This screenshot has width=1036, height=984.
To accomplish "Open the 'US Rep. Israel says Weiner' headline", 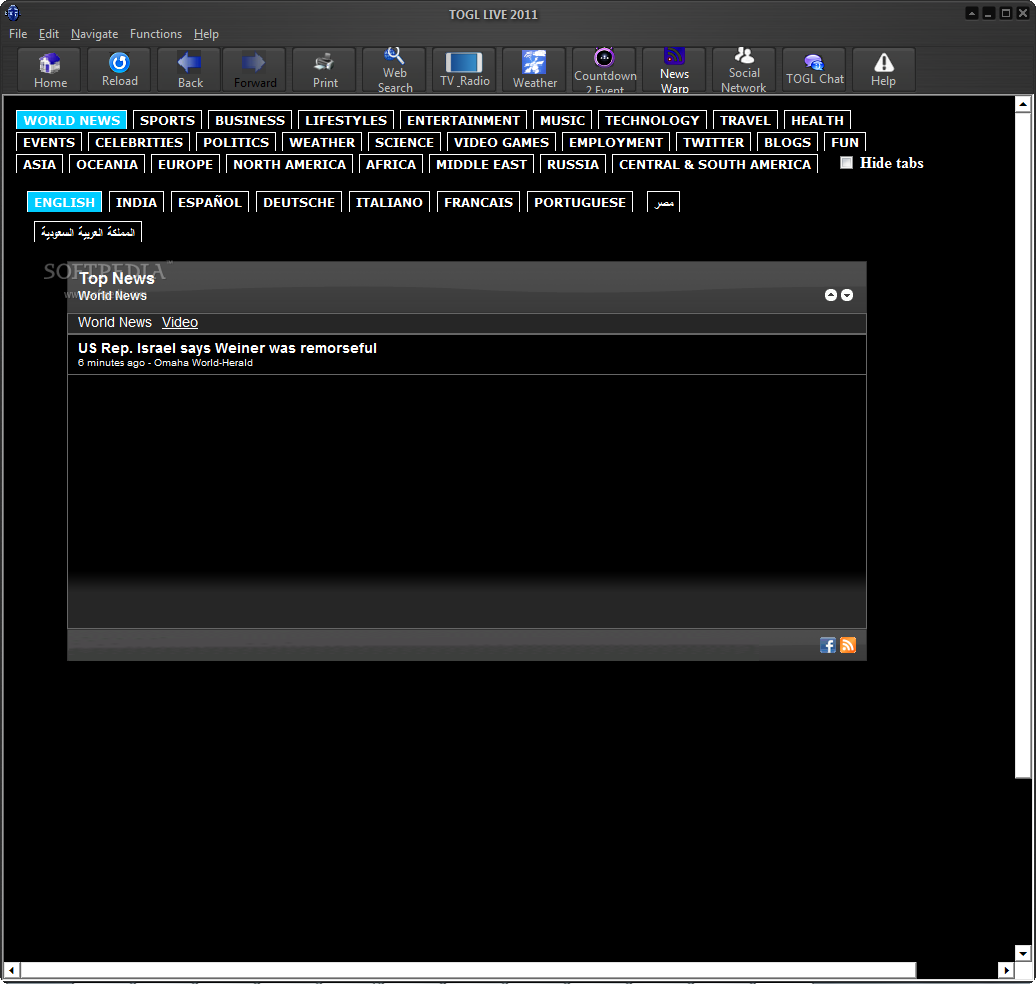I will click(x=227, y=348).
